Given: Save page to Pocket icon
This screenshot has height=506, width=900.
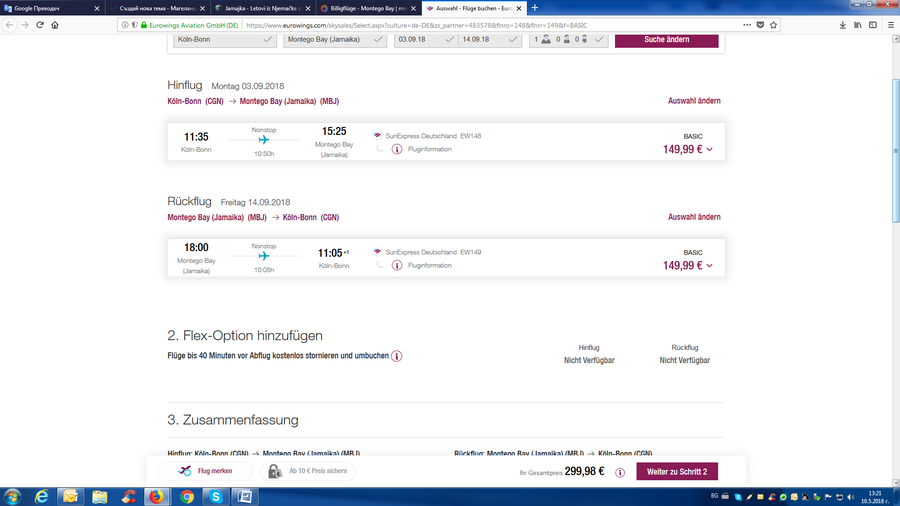Looking at the screenshot, I should [760, 25].
